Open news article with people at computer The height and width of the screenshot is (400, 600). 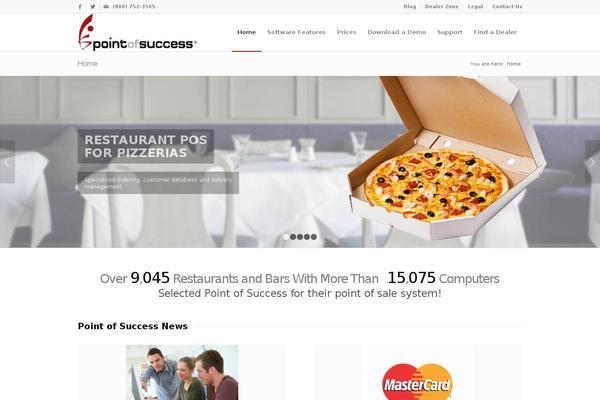pyautogui.click(x=182, y=372)
